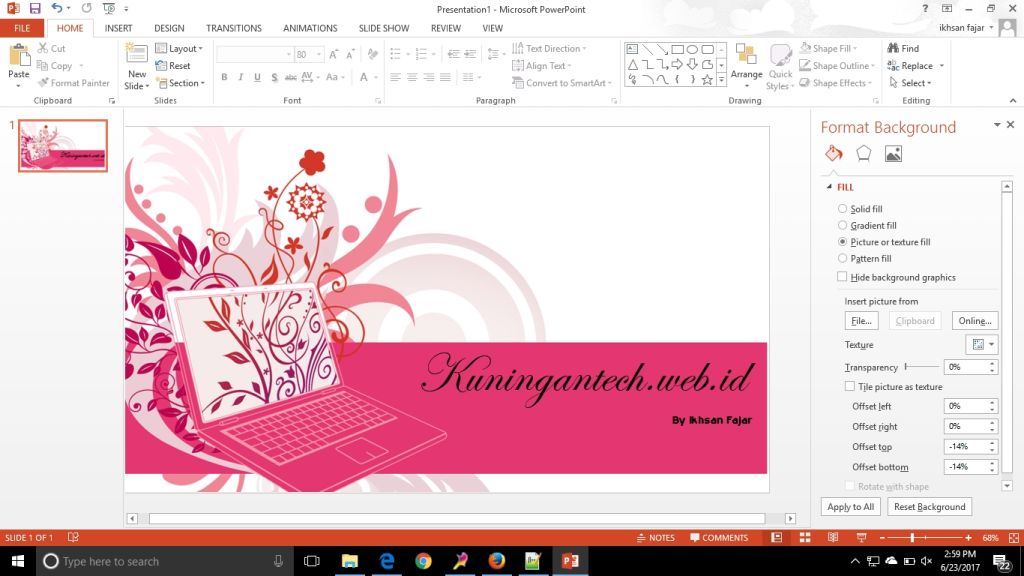Viewport: 1024px width, 576px height.
Task: Open the FILE tab
Action: (22, 28)
